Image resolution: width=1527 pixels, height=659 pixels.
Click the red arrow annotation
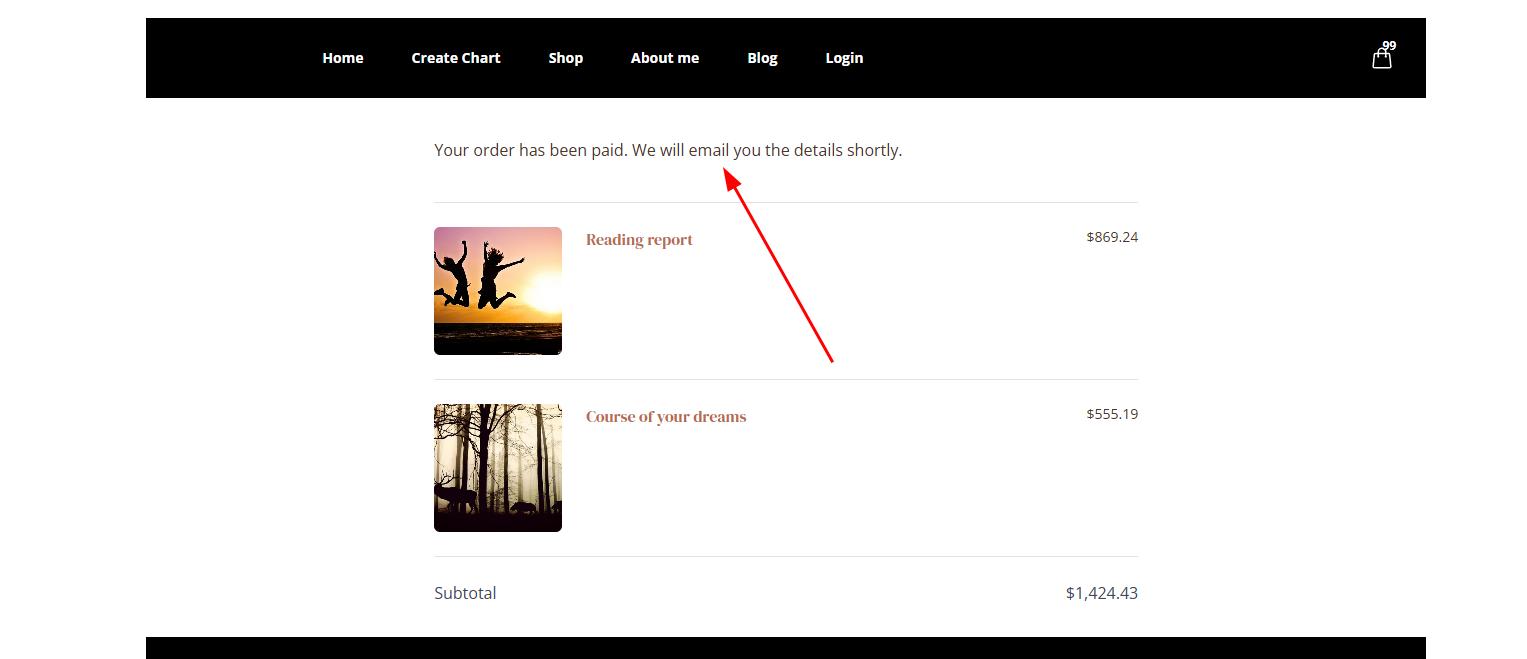tap(780, 267)
